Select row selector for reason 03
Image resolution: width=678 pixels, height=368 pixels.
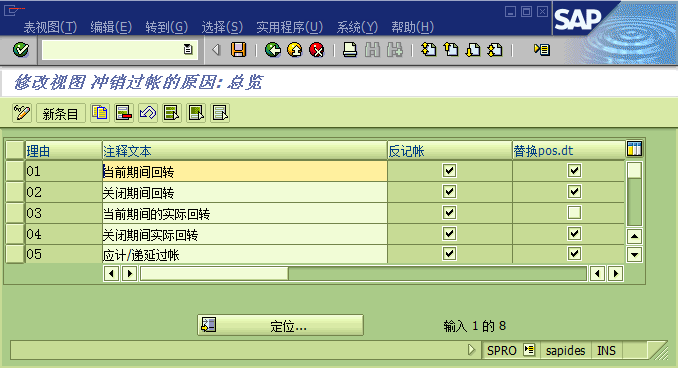(x=15, y=213)
